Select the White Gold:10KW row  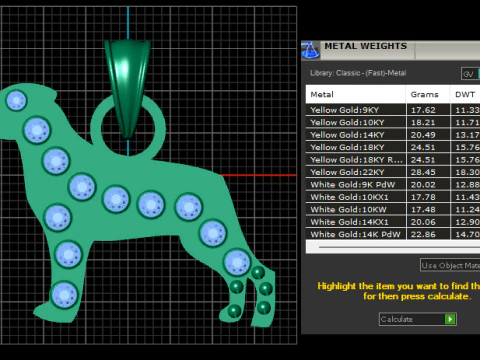(x=393, y=209)
